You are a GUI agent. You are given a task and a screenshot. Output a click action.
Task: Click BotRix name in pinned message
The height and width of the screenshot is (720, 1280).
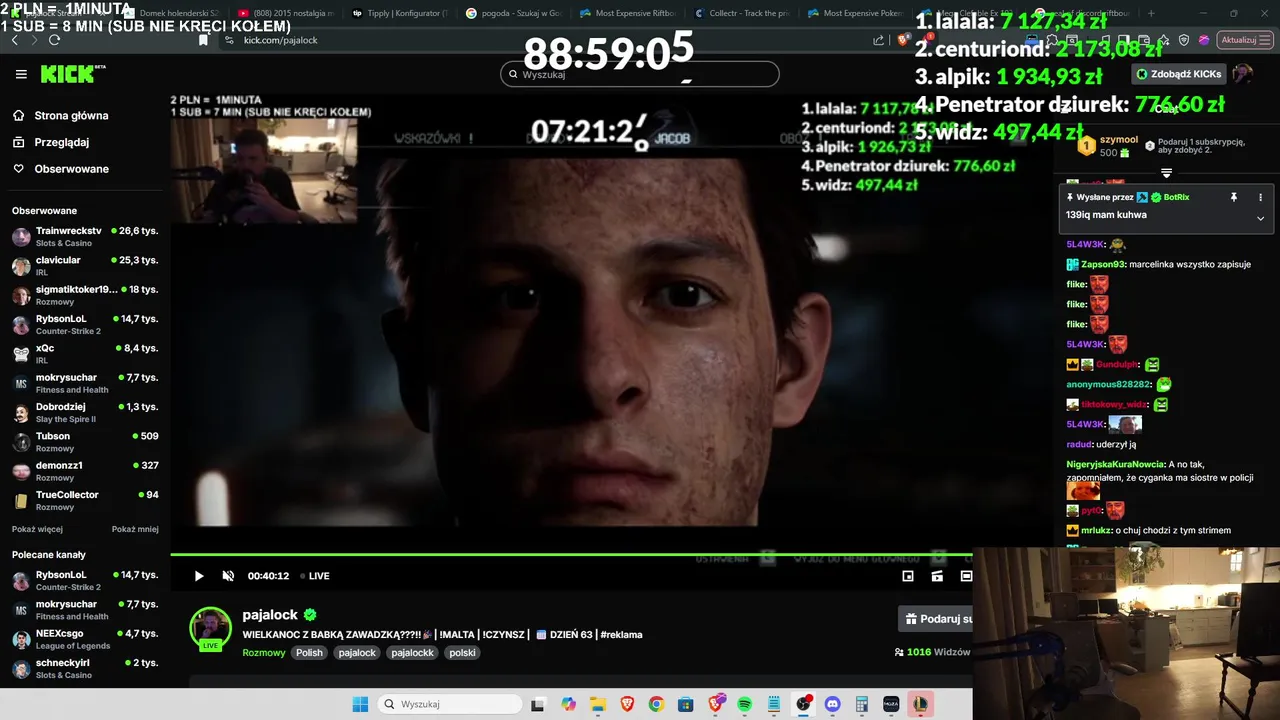coord(1176,198)
